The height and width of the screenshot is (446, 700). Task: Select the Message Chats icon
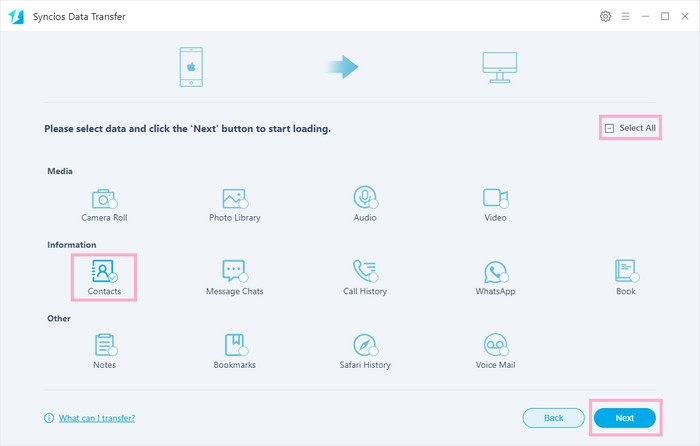coord(235,271)
